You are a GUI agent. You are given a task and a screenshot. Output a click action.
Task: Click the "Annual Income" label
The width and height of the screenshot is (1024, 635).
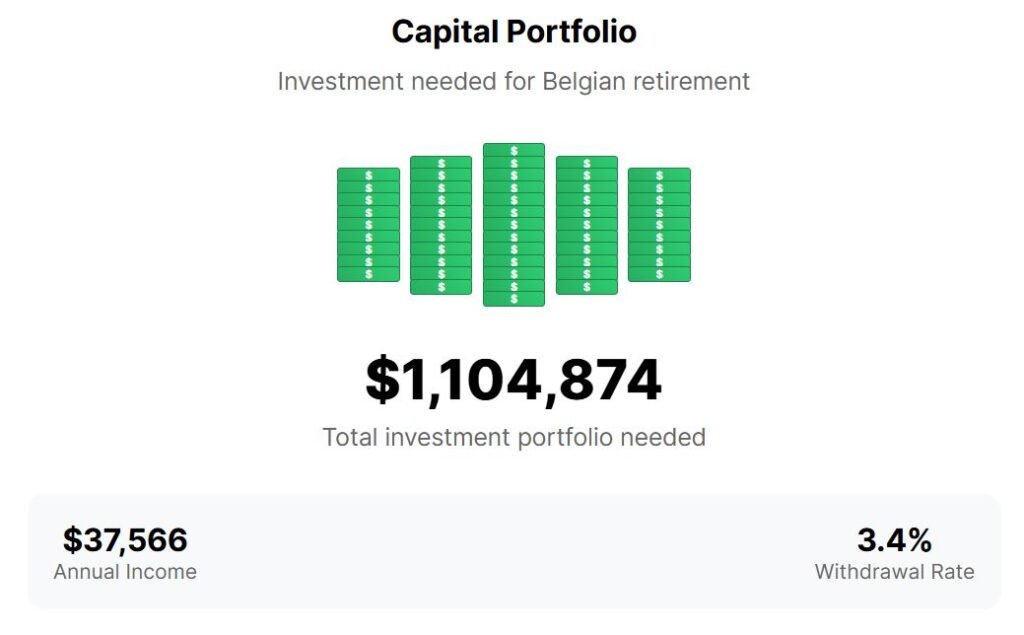click(125, 572)
